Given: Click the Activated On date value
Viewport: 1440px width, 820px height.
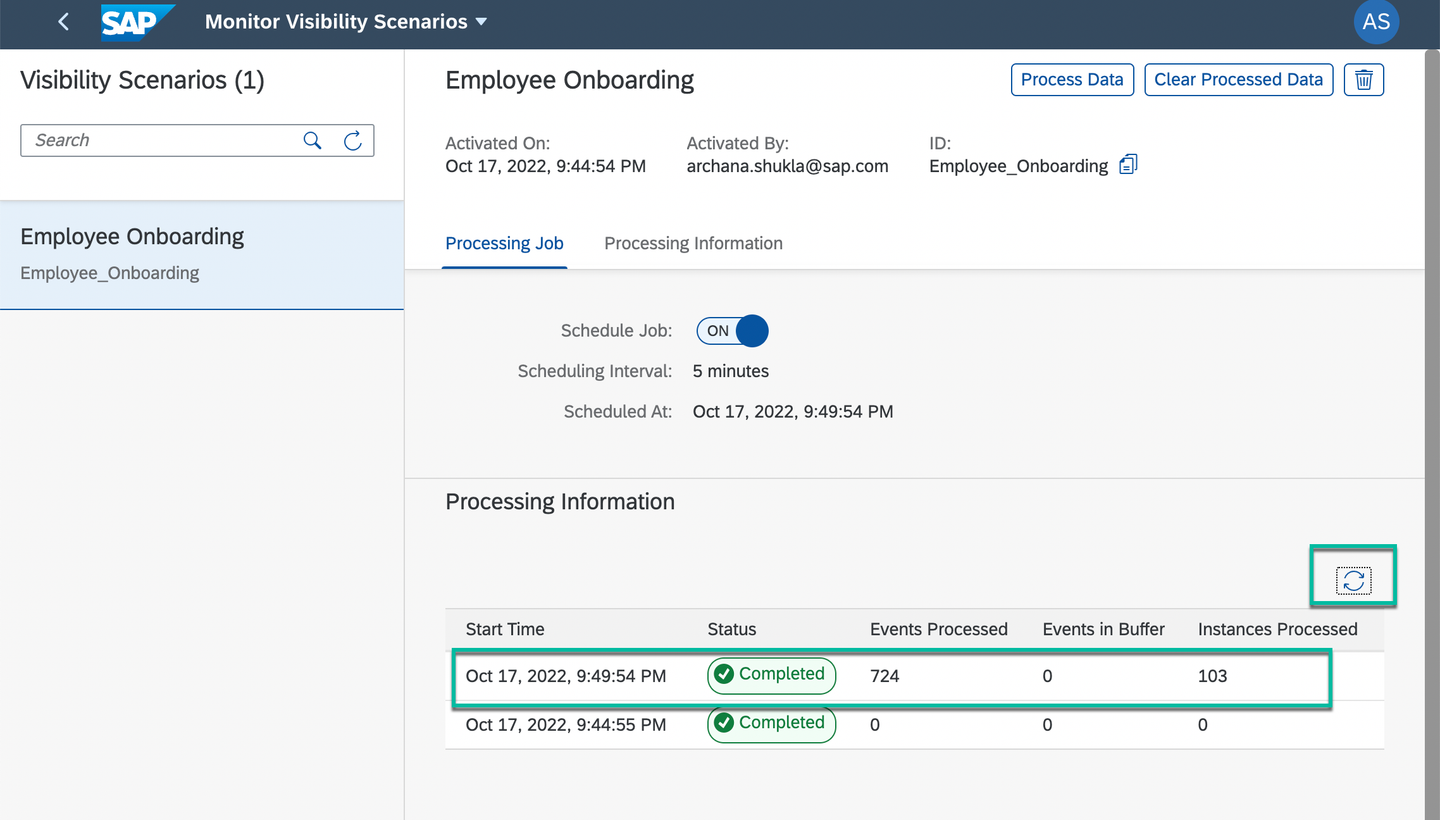Looking at the screenshot, I should pos(546,166).
